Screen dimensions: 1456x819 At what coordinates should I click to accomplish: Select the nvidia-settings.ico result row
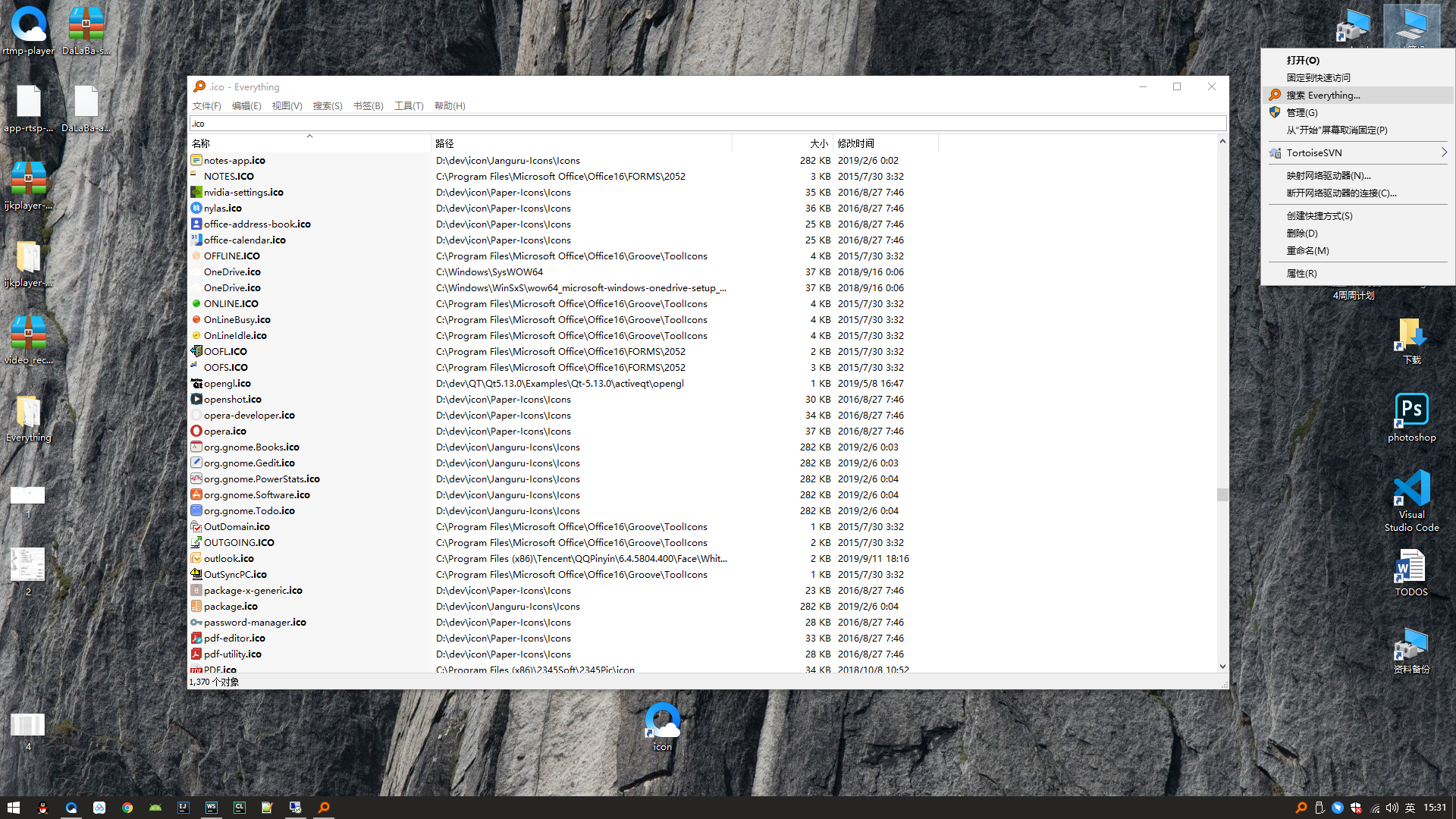click(x=243, y=192)
